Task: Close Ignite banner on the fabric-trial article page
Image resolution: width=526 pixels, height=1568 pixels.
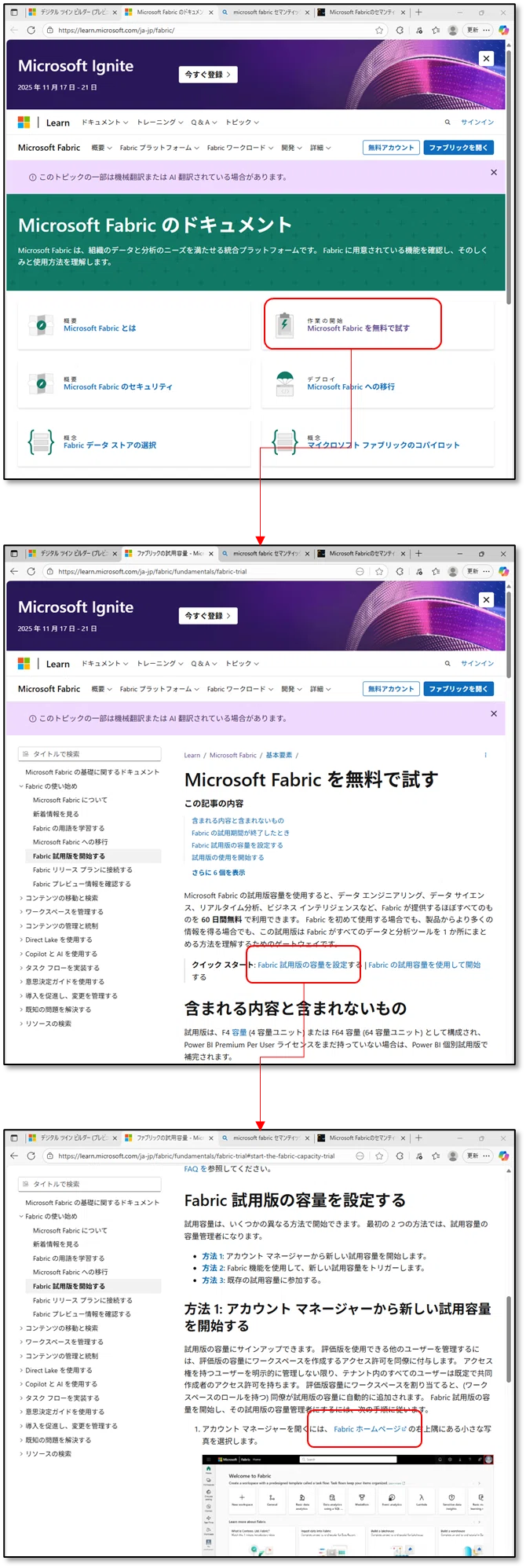Action: [x=487, y=599]
